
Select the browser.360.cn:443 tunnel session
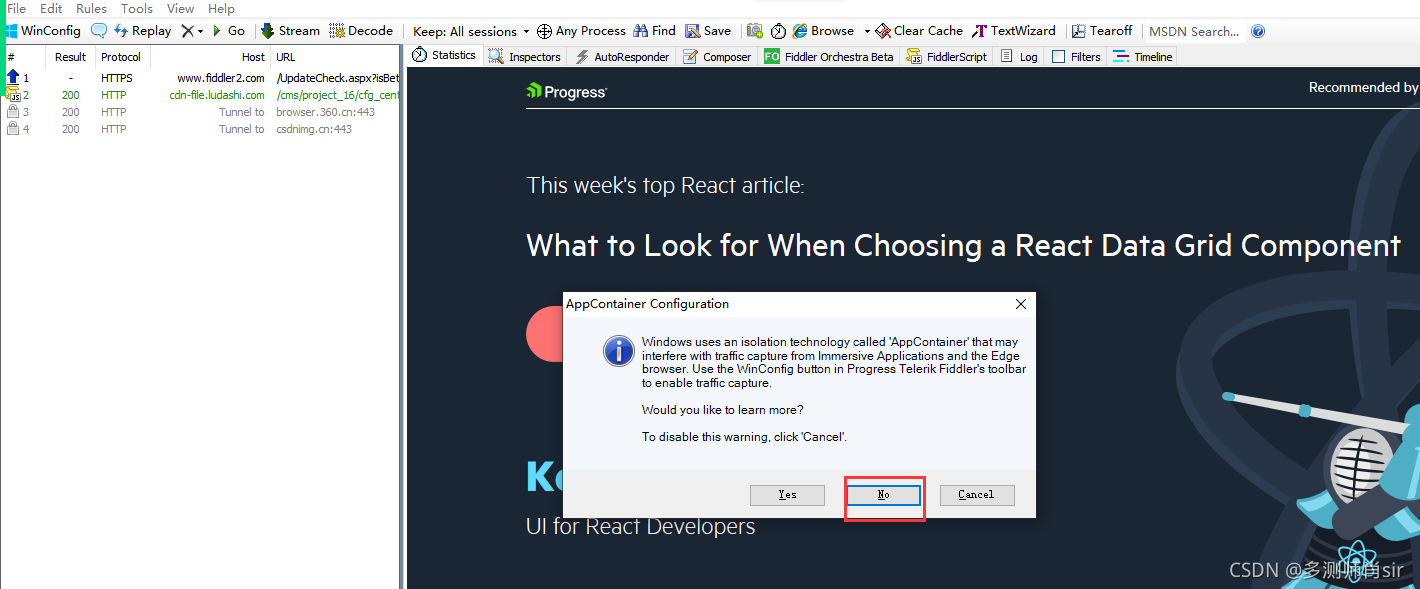(200, 112)
